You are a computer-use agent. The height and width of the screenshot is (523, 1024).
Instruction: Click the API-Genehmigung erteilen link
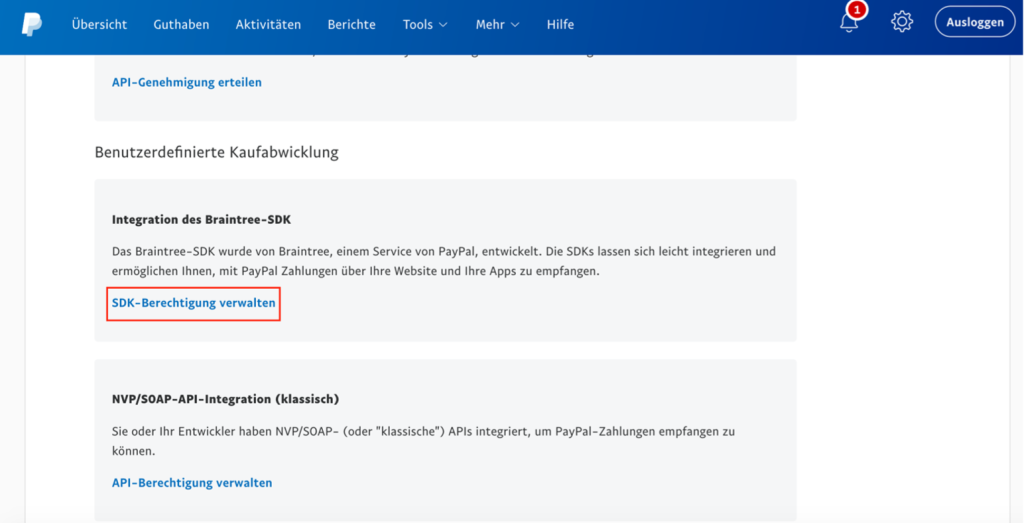coord(187,82)
